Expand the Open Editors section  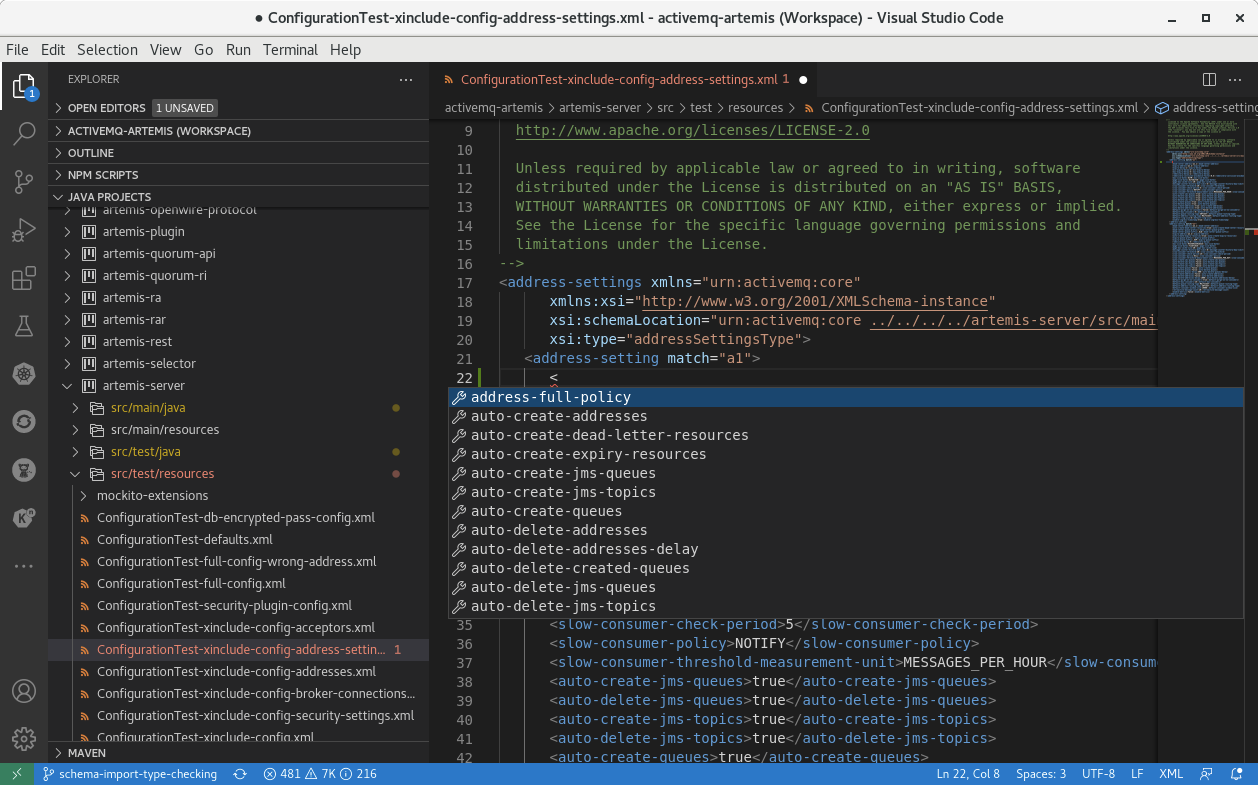[x=239, y=108]
